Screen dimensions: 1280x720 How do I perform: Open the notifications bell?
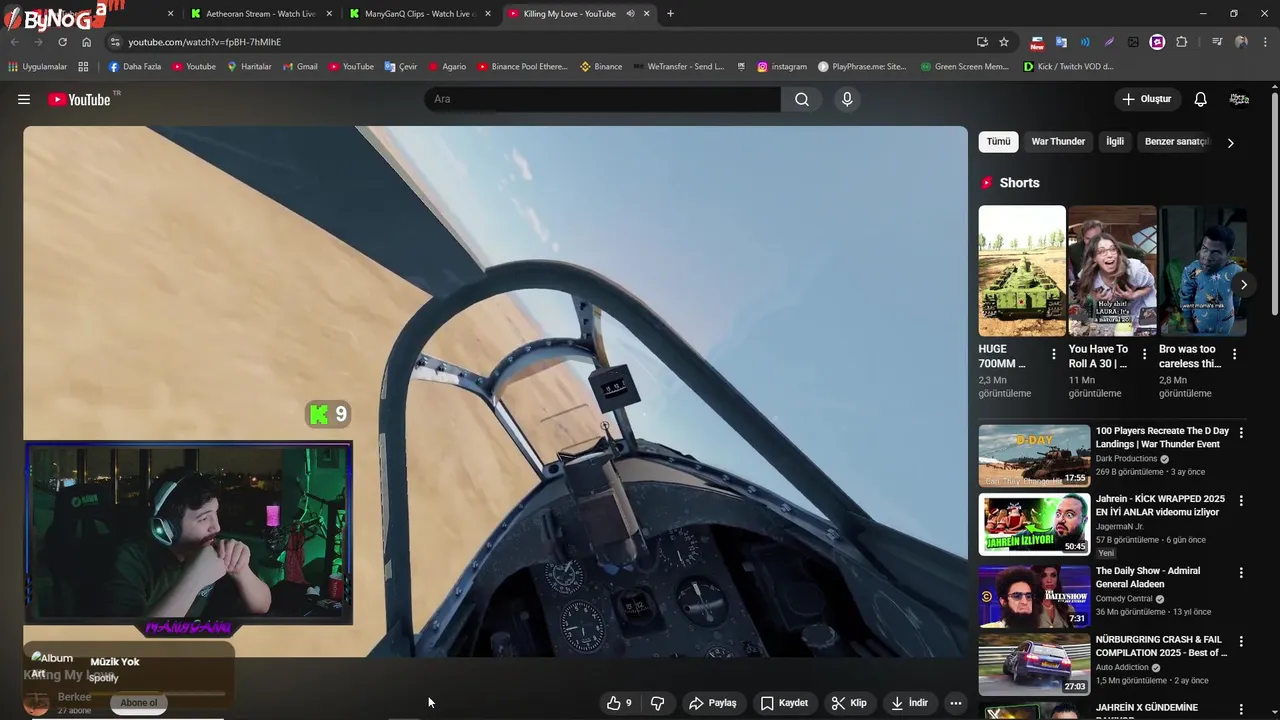1200,99
